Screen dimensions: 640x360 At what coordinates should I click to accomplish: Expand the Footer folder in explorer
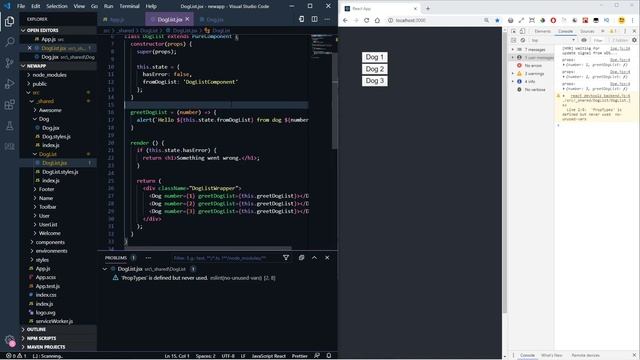coord(47,189)
